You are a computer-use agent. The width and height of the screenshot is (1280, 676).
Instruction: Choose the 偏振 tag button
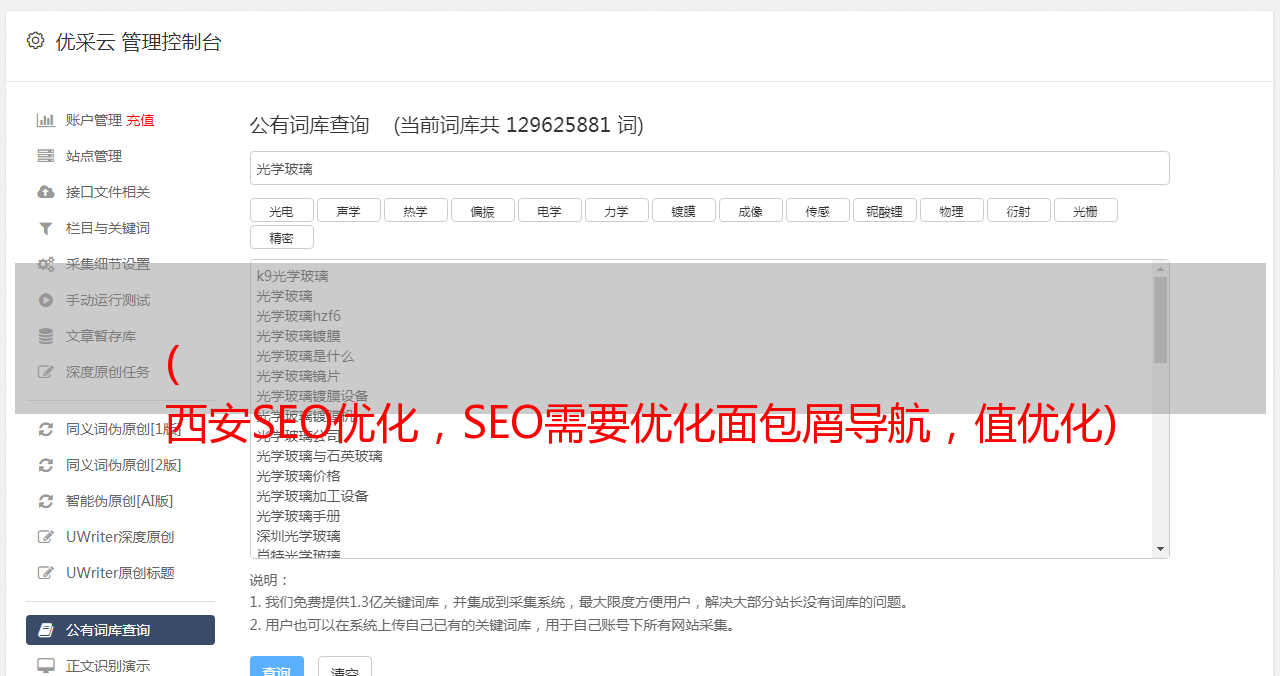click(x=482, y=210)
